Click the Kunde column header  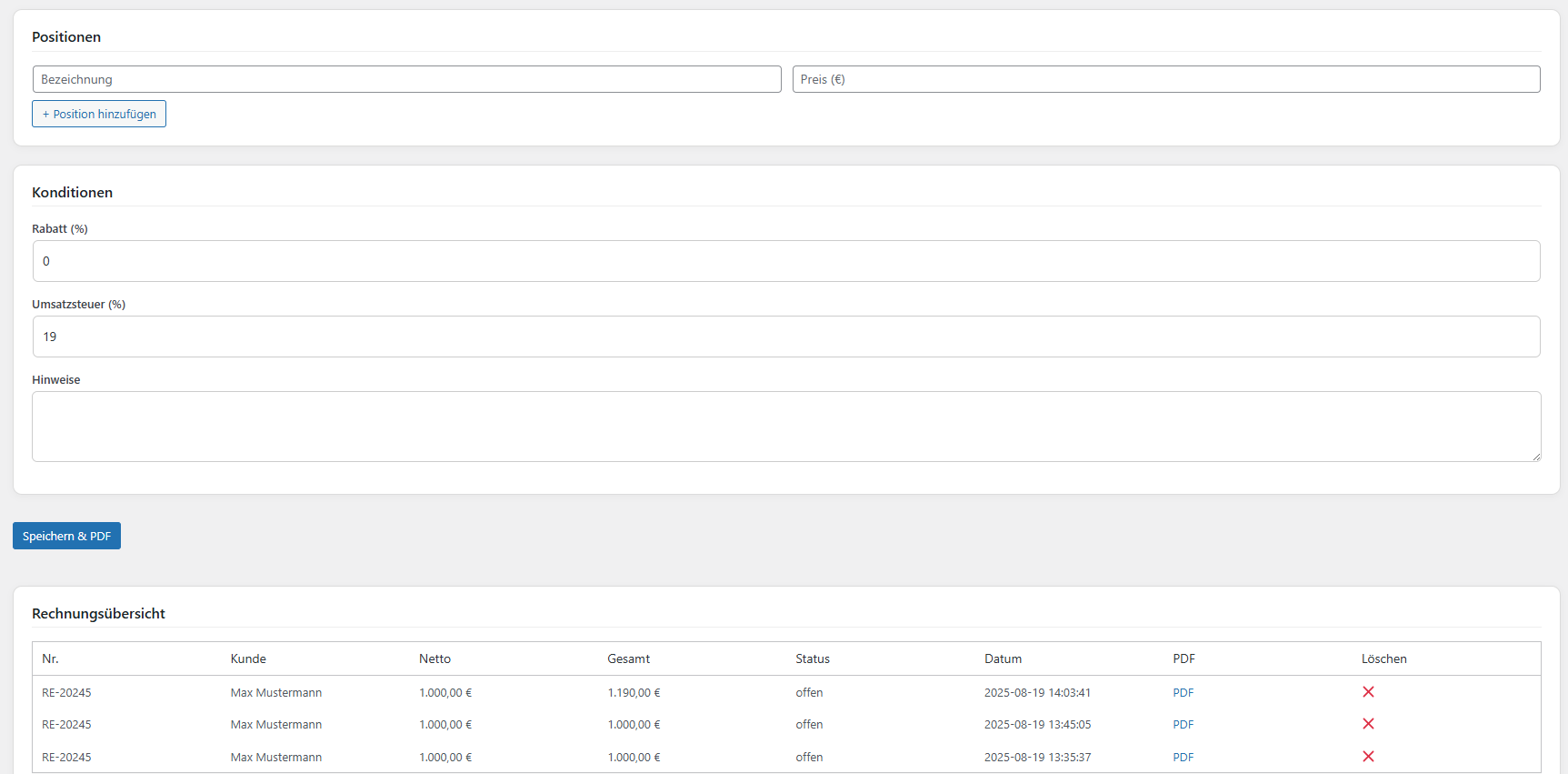(248, 658)
